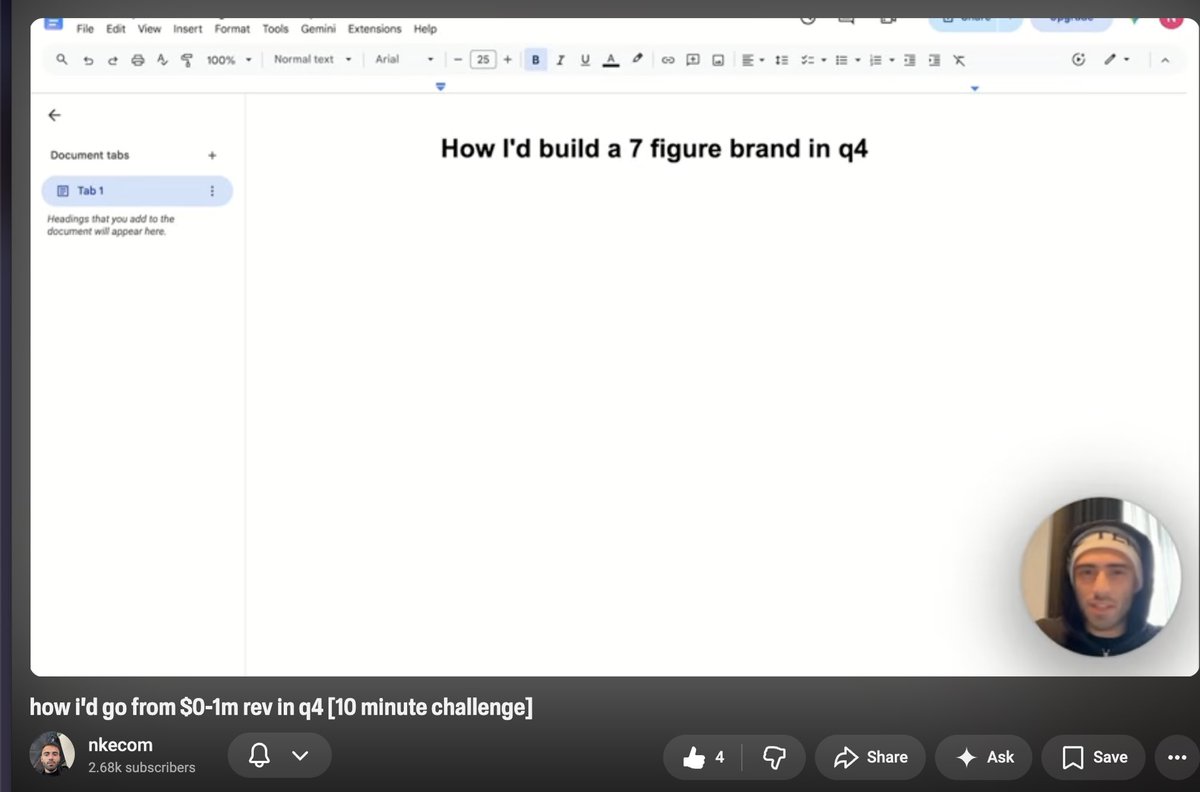Open the Normal text style dropdown
Viewport: 1200px width, 792px height.
point(313,60)
